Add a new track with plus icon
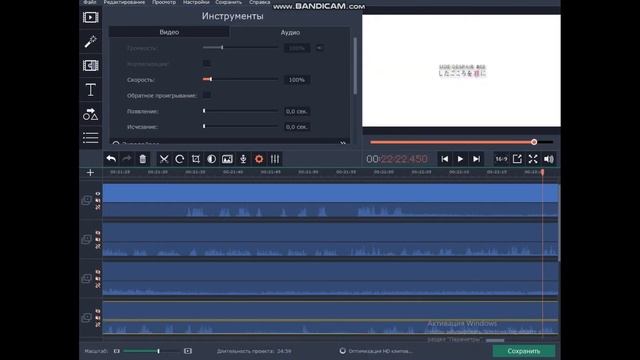Screen dimensions: 640x360 click(90, 173)
